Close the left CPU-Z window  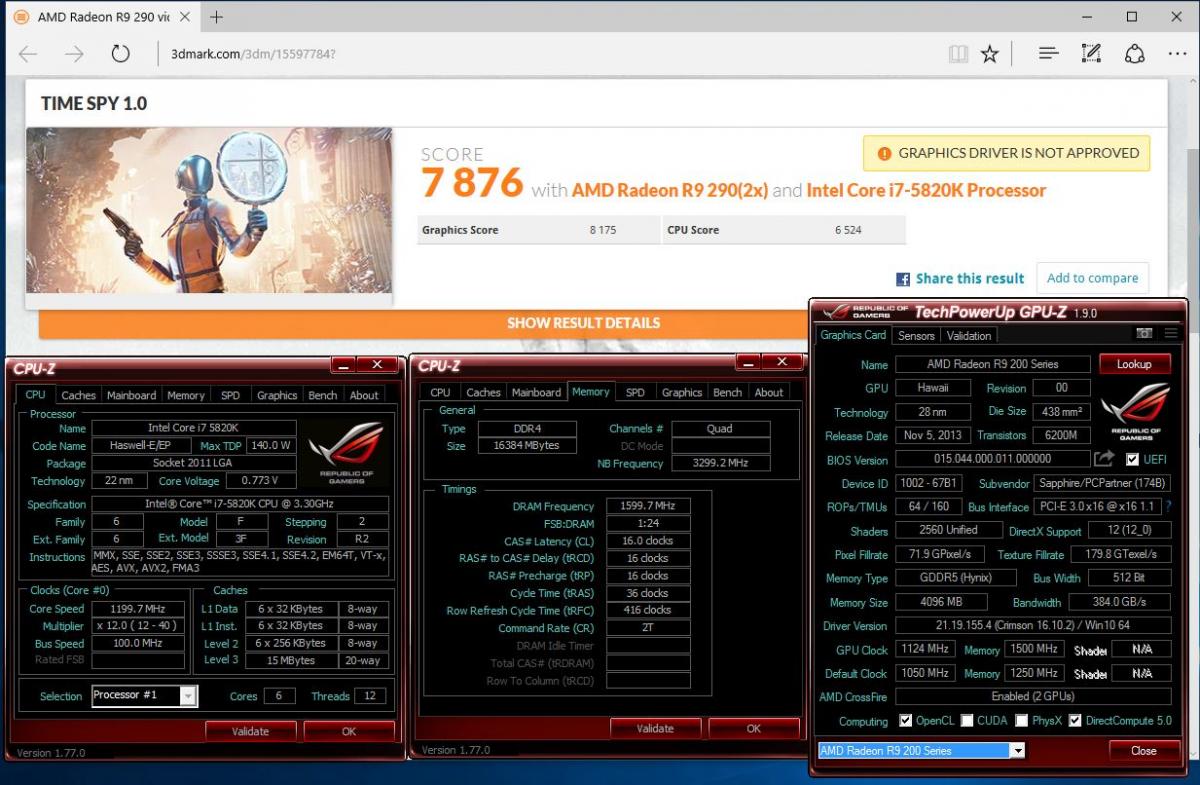coord(377,366)
